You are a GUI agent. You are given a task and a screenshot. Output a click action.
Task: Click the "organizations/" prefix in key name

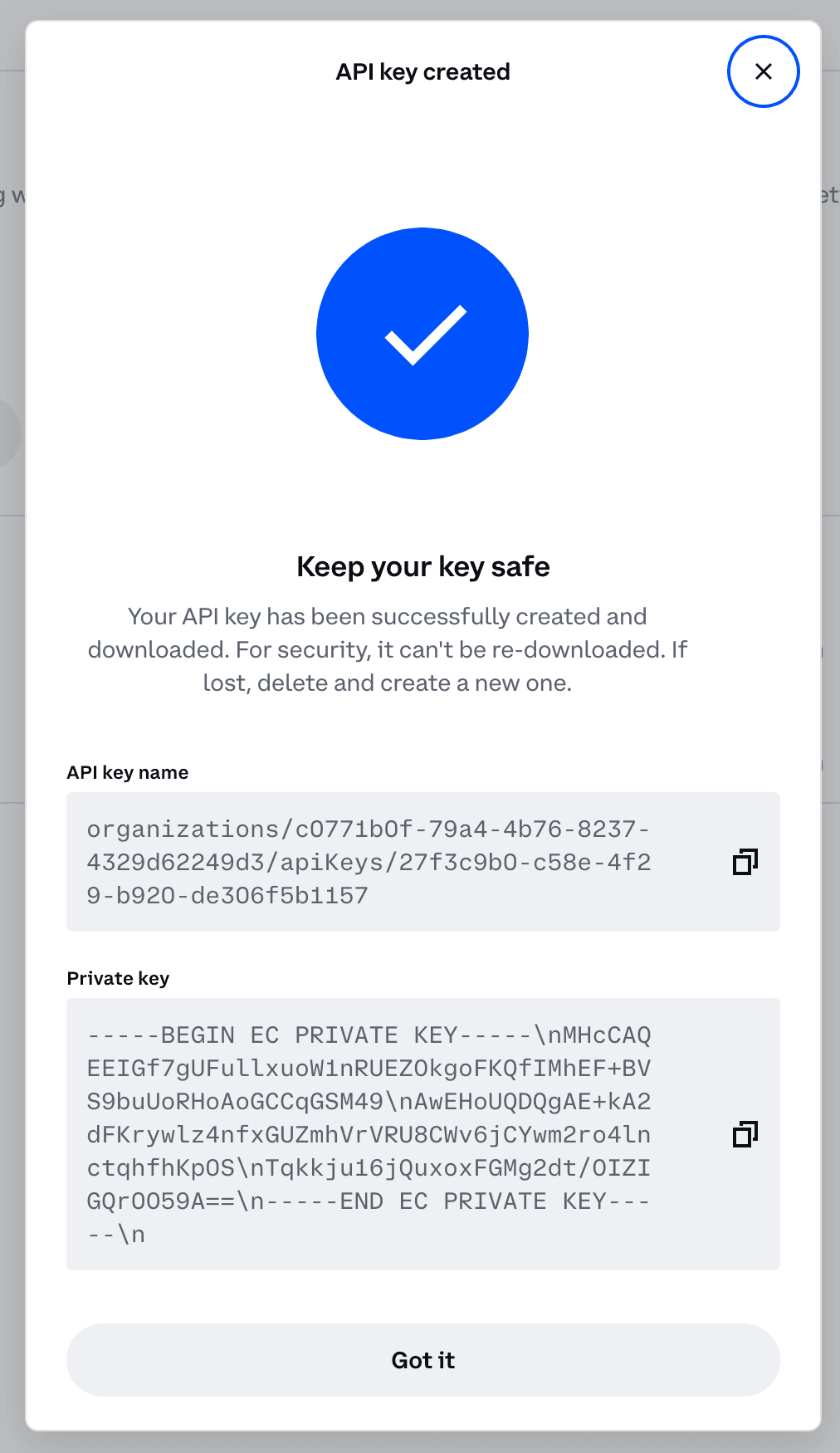183,829
